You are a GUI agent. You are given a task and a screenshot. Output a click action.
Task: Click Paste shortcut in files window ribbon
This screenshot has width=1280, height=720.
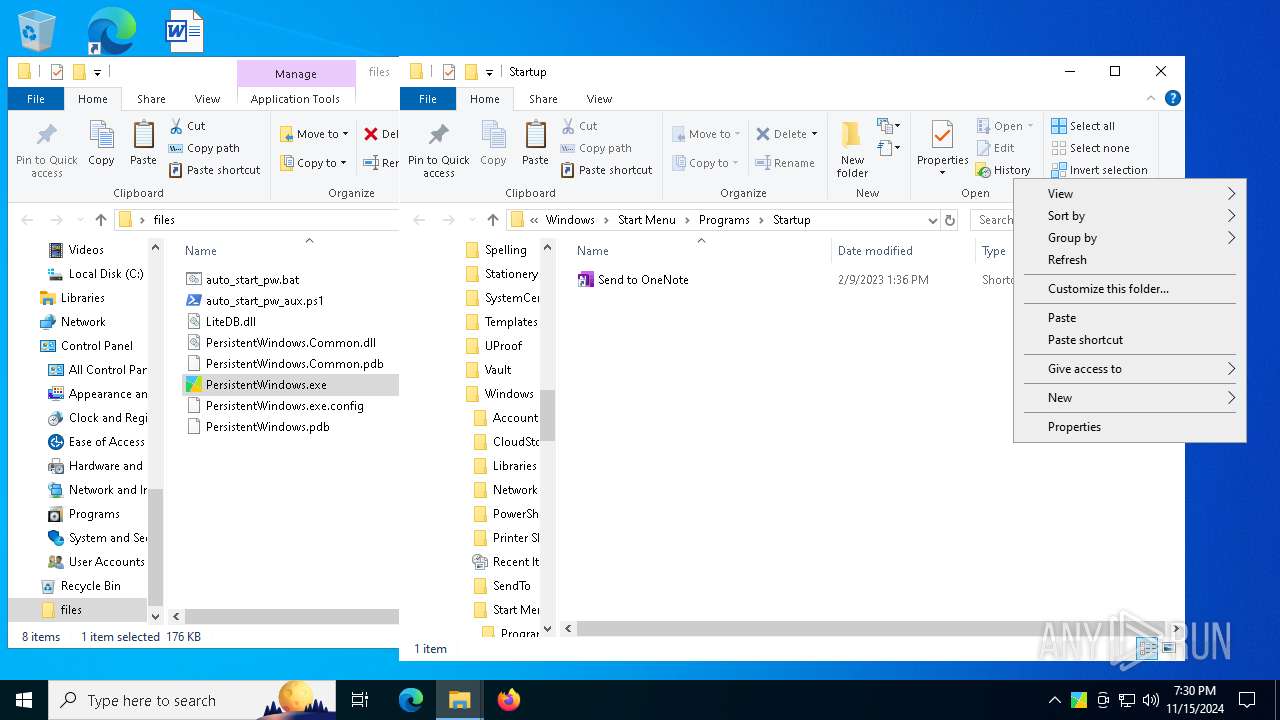pyautogui.click(x=214, y=170)
